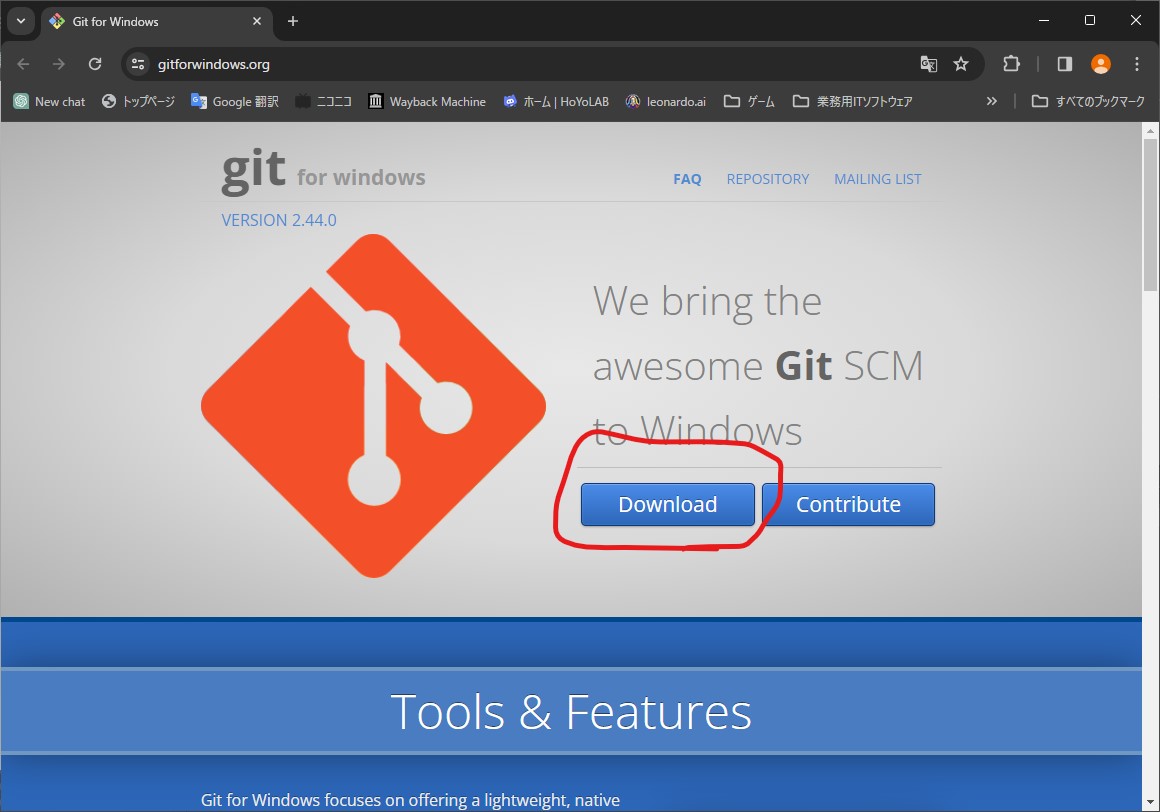
Task: Open a new browser tab
Action: [x=293, y=21]
